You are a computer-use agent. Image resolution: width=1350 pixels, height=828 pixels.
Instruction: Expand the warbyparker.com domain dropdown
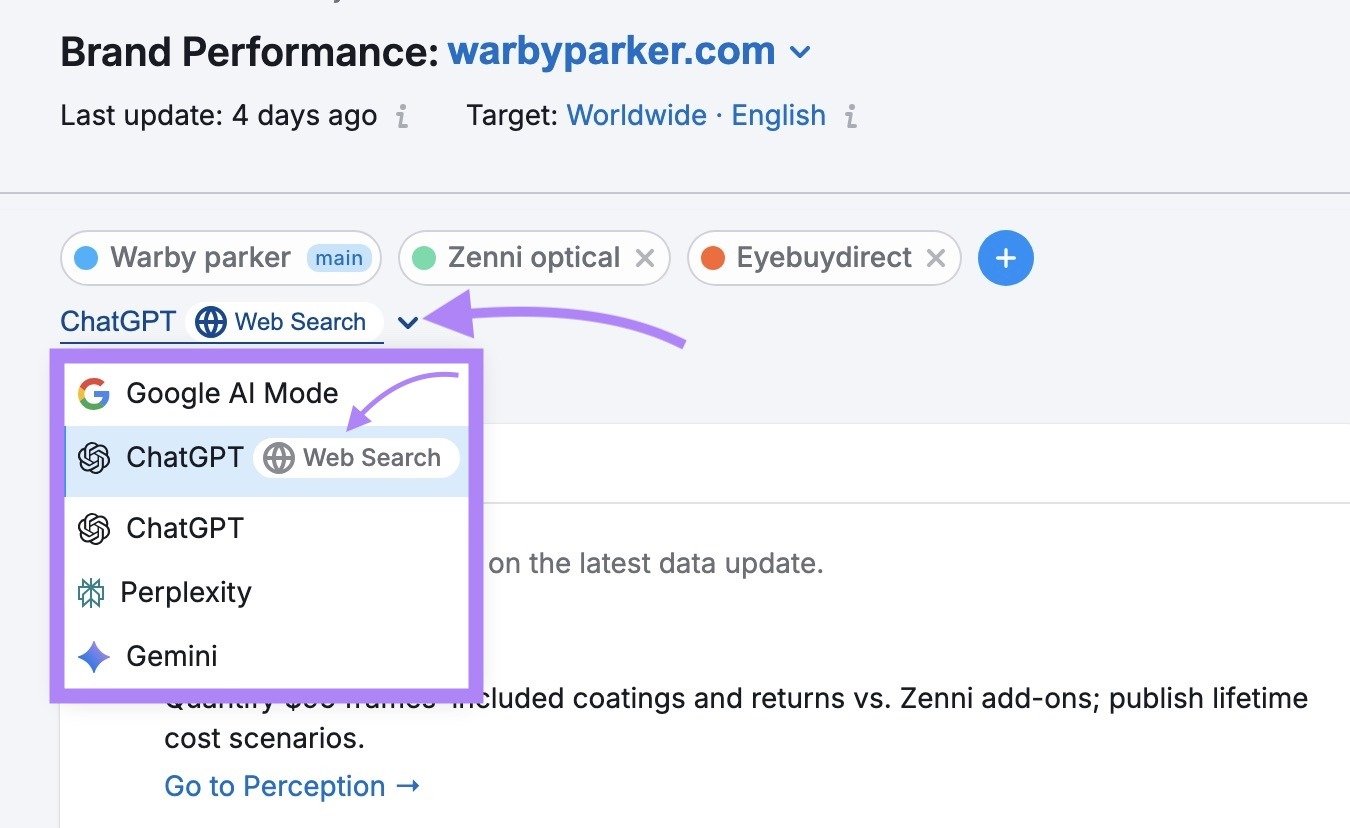point(799,51)
